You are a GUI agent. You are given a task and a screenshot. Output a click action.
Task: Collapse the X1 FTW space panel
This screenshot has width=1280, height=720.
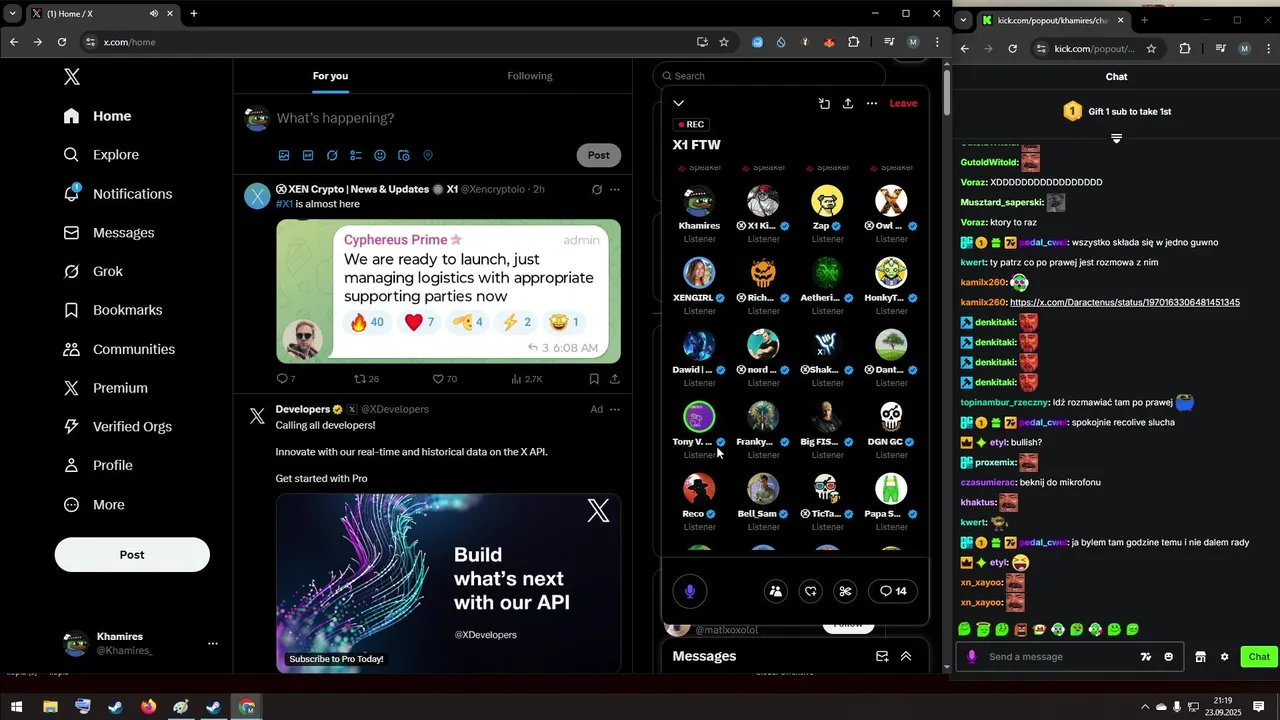678,103
